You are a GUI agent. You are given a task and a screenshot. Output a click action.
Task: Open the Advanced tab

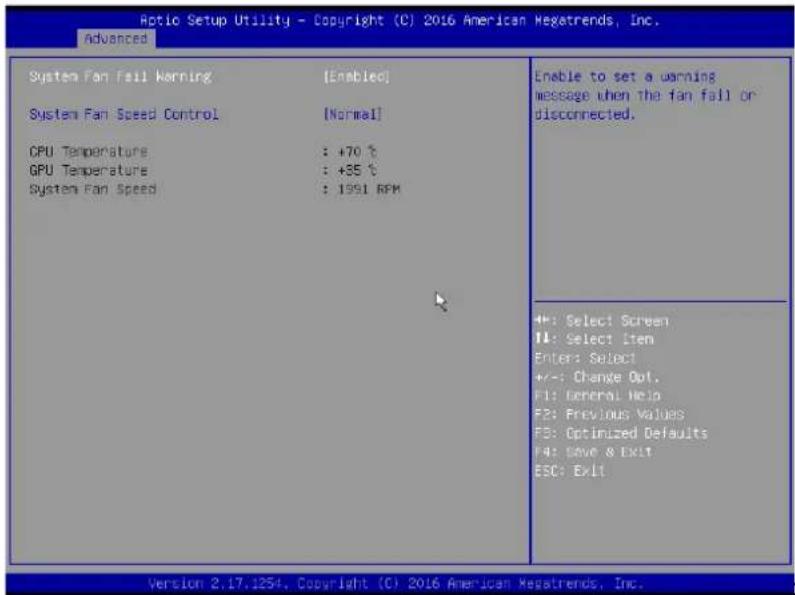[116, 39]
